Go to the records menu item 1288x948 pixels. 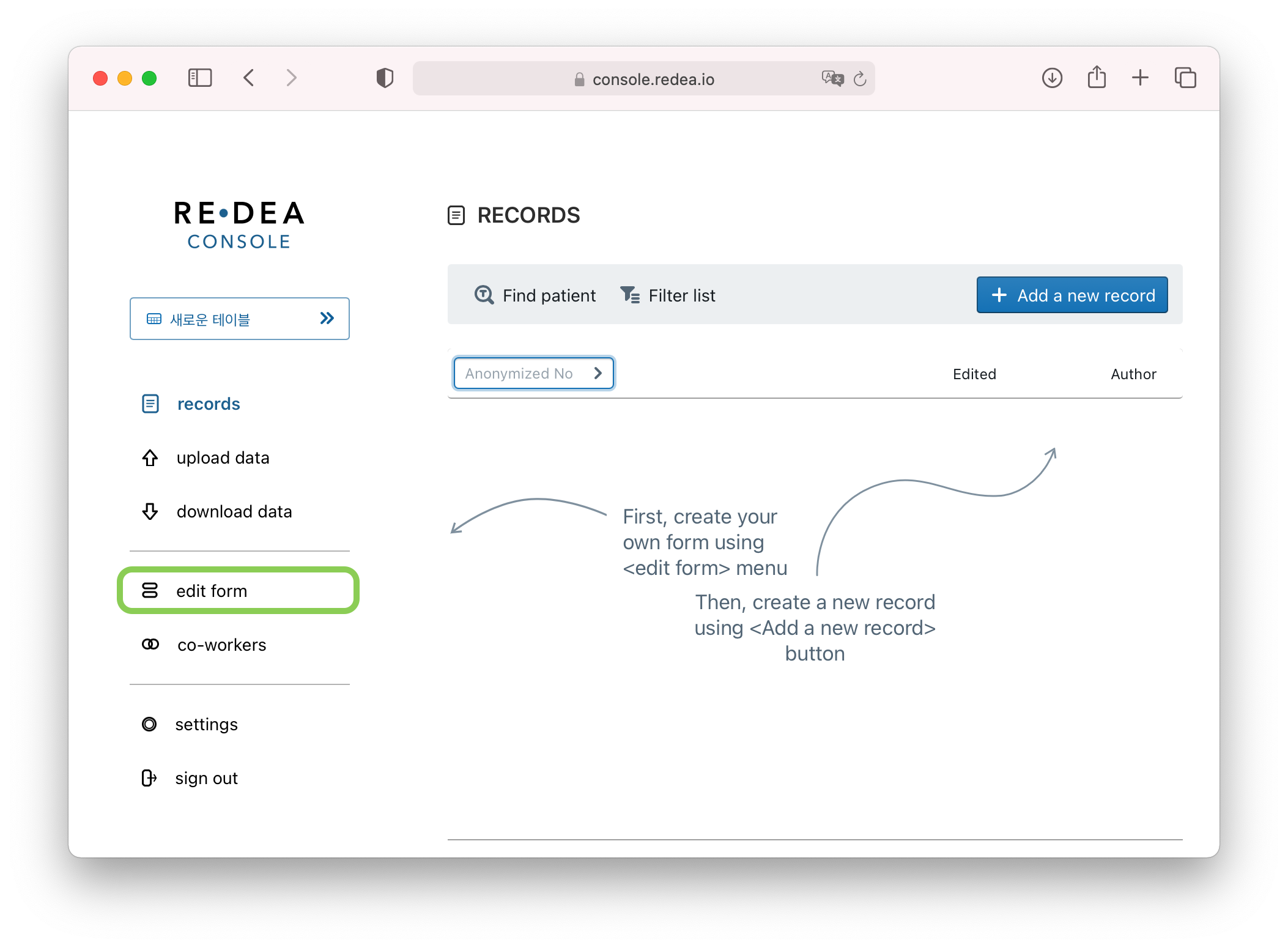pos(208,404)
